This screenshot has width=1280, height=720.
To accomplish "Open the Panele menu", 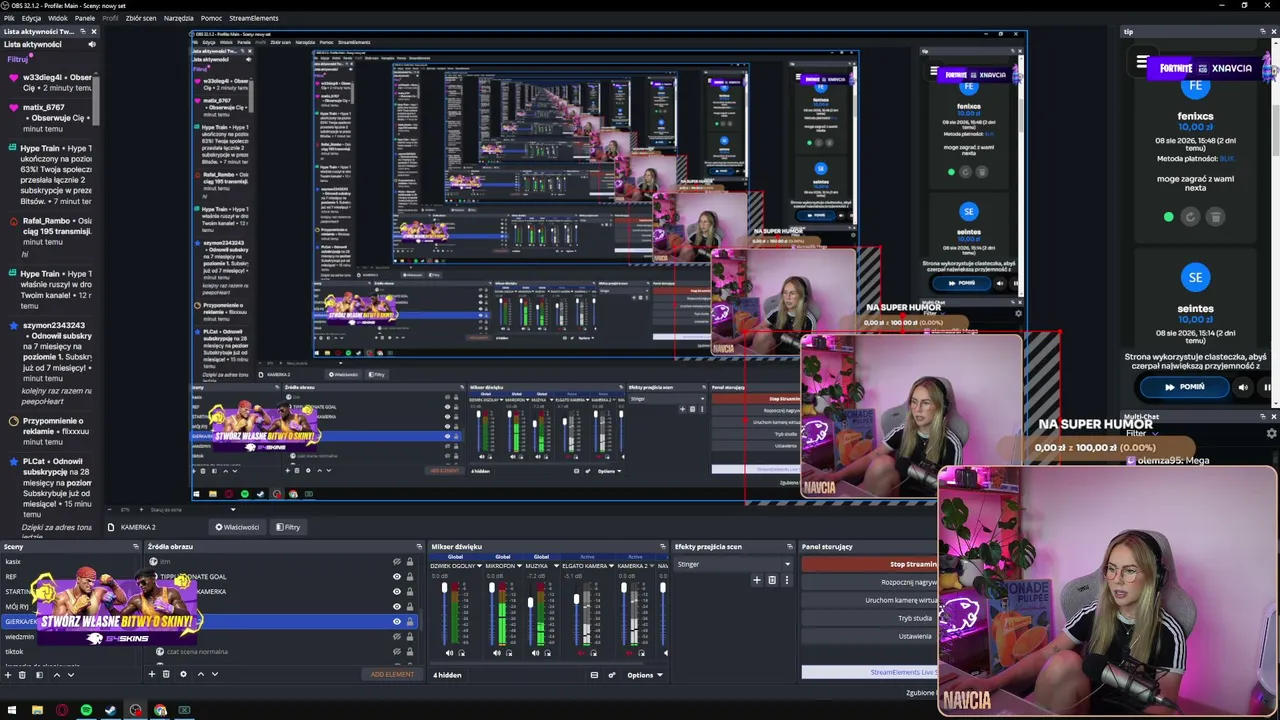I will [85, 18].
